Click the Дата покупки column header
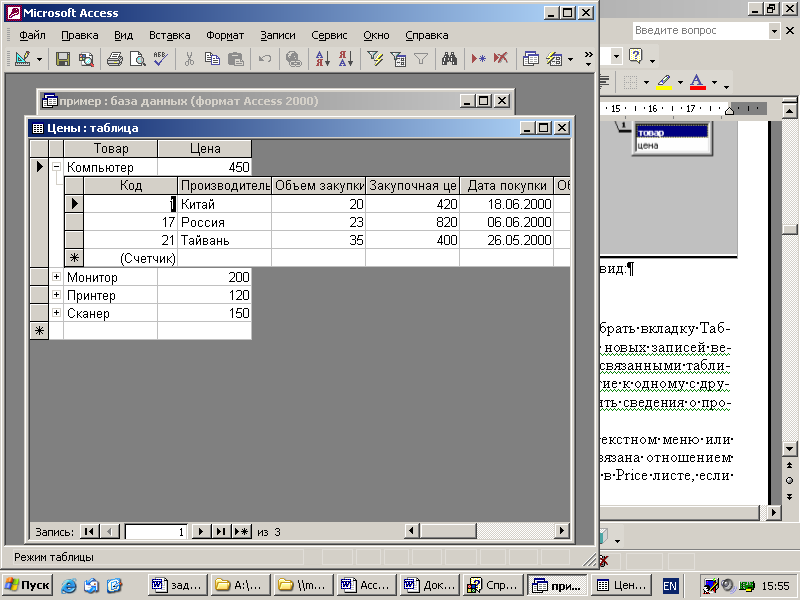 pos(507,186)
